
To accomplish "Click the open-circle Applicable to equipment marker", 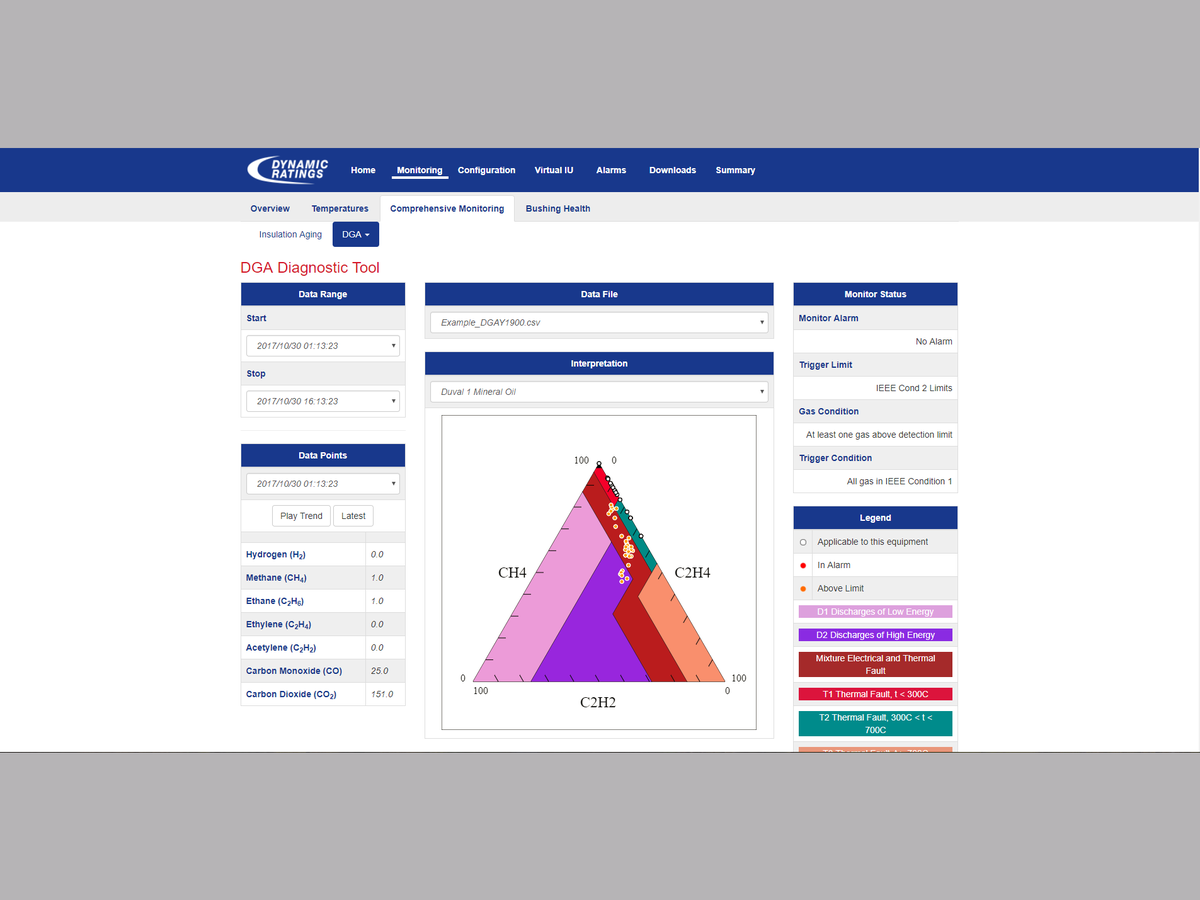I will [803, 542].
